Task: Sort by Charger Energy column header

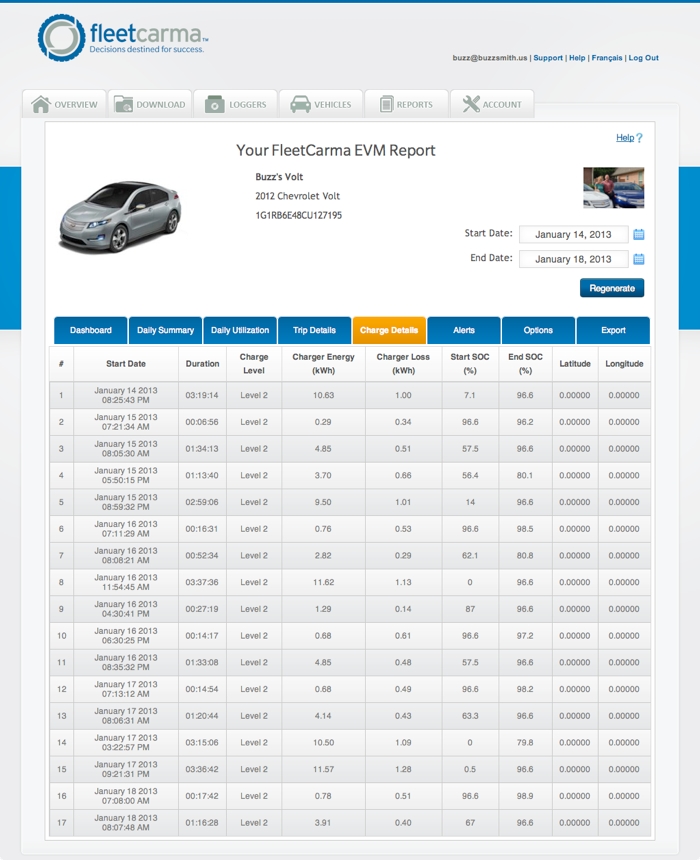Action: [322, 363]
